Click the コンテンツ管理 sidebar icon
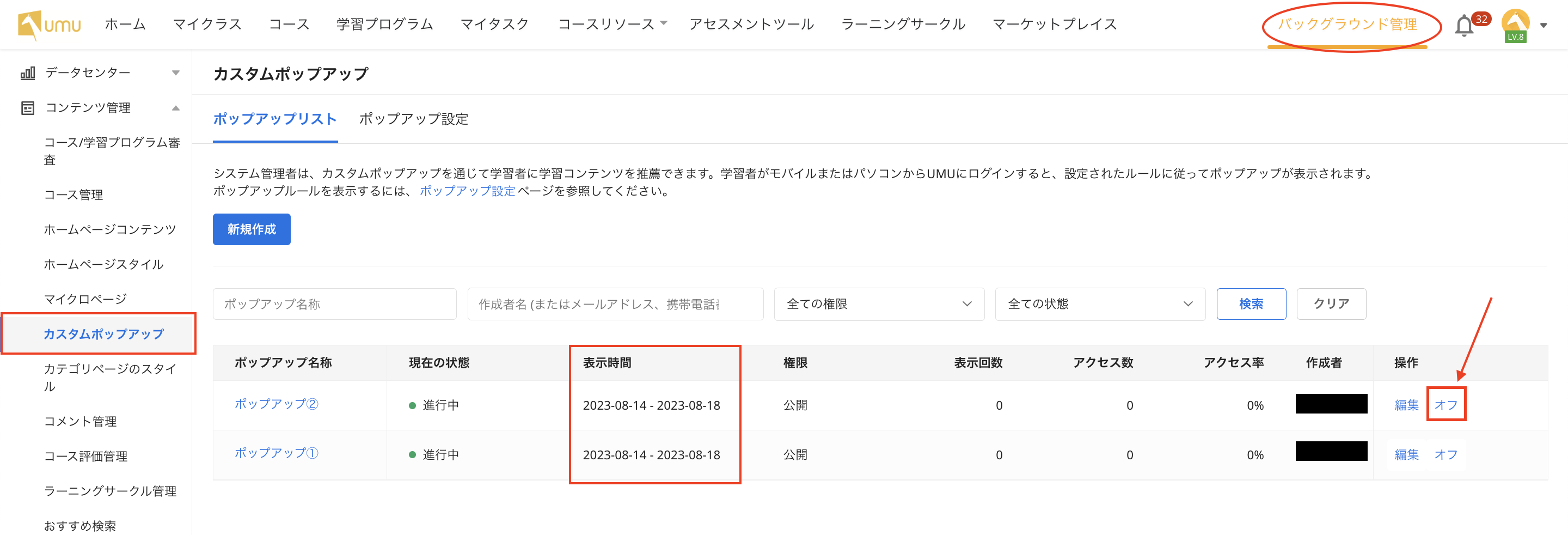The image size is (1568, 535). click(x=27, y=108)
